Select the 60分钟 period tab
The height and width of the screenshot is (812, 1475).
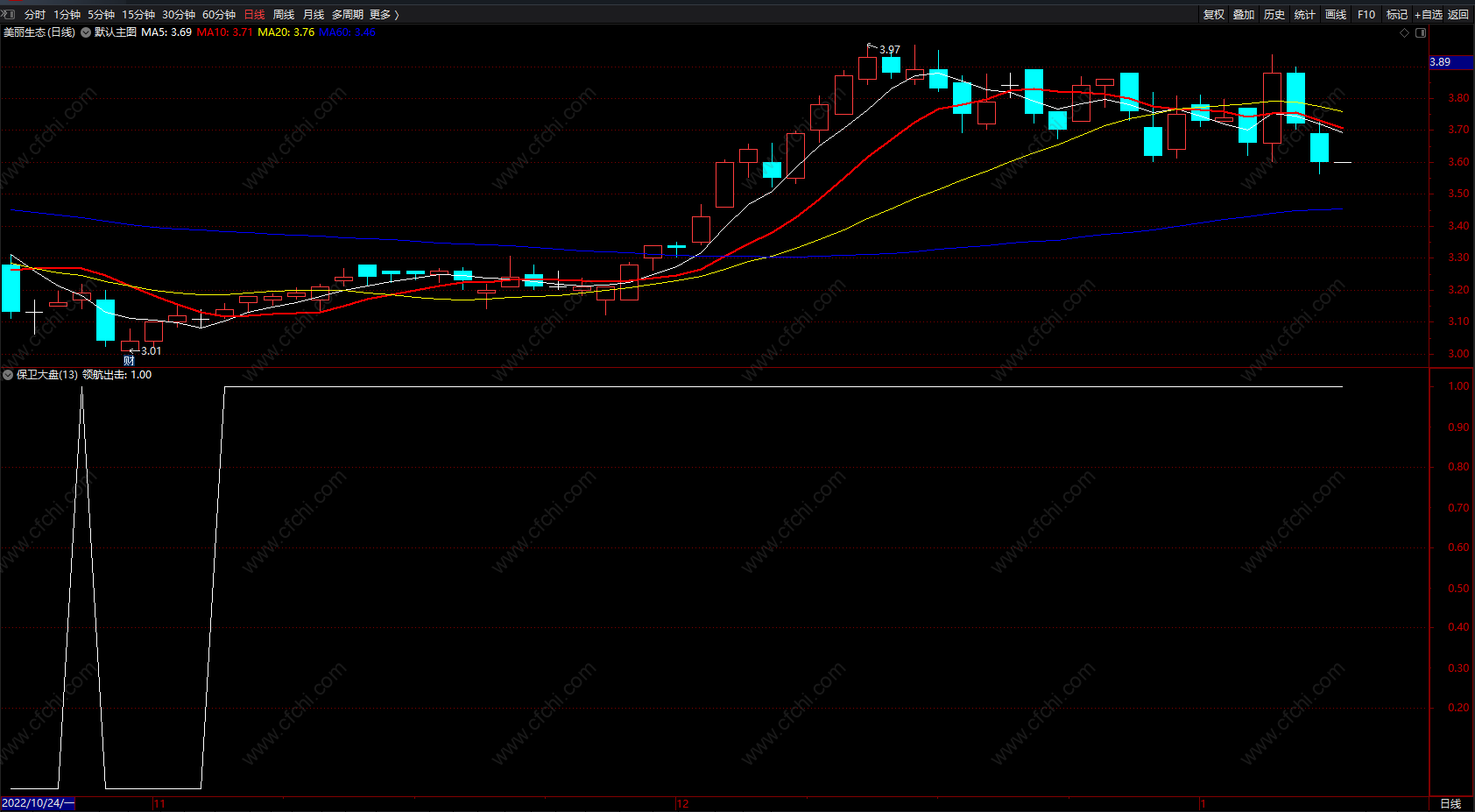[x=219, y=15]
